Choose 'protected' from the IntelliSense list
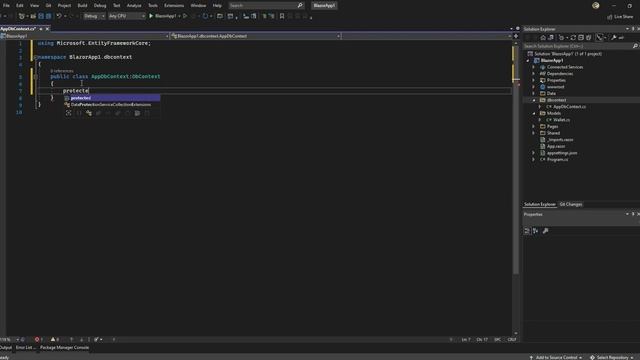The height and width of the screenshot is (360, 640). click(112, 98)
